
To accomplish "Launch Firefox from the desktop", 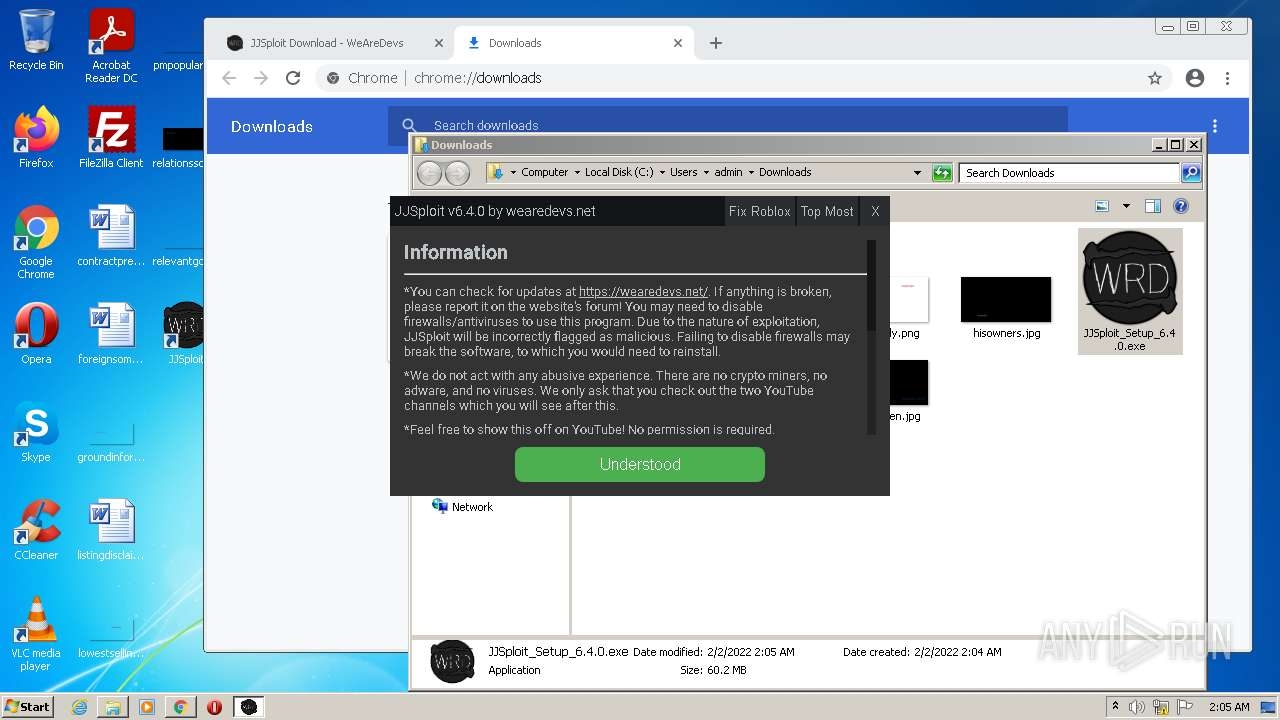I will (36, 130).
